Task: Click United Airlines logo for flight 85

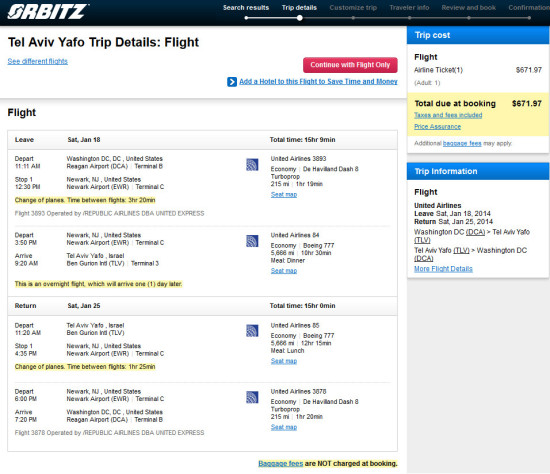Action: 252,331
